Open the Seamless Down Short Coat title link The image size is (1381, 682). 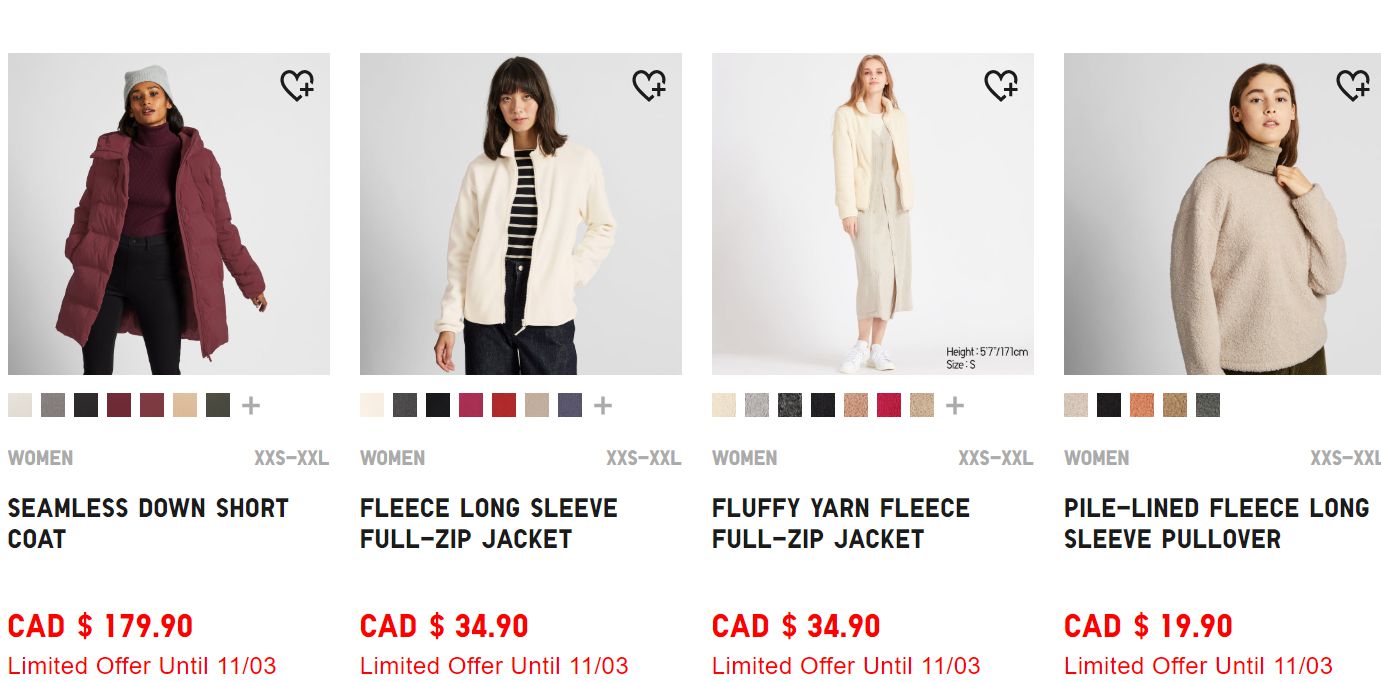point(148,523)
